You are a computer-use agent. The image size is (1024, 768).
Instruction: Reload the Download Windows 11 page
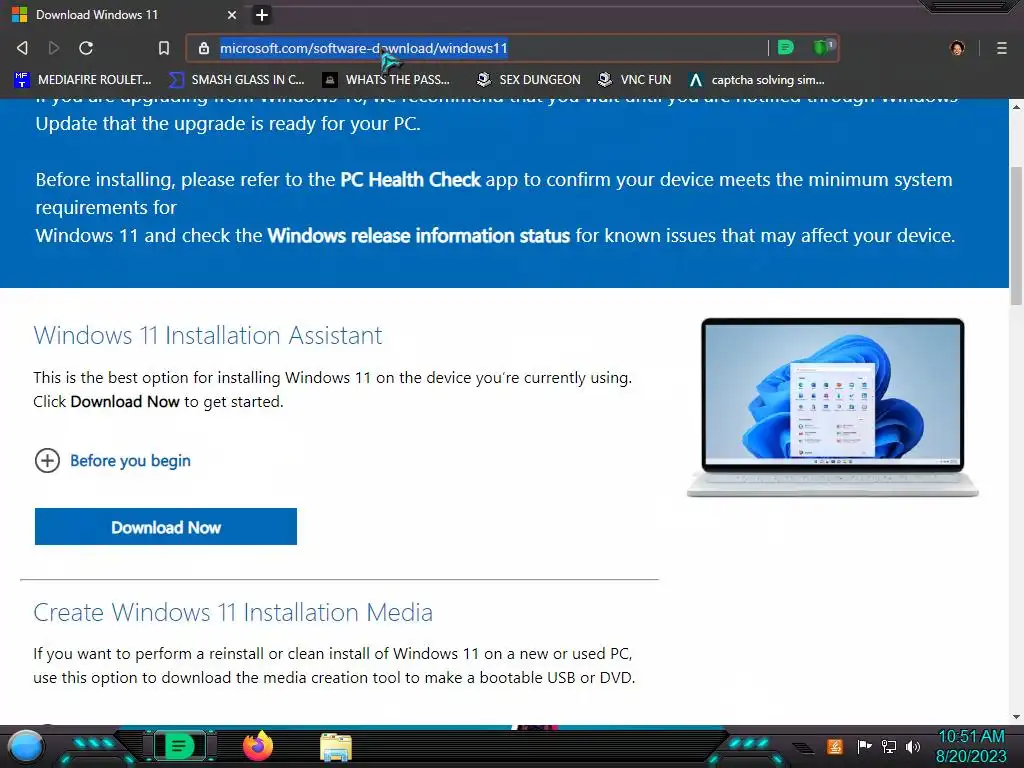(86, 48)
